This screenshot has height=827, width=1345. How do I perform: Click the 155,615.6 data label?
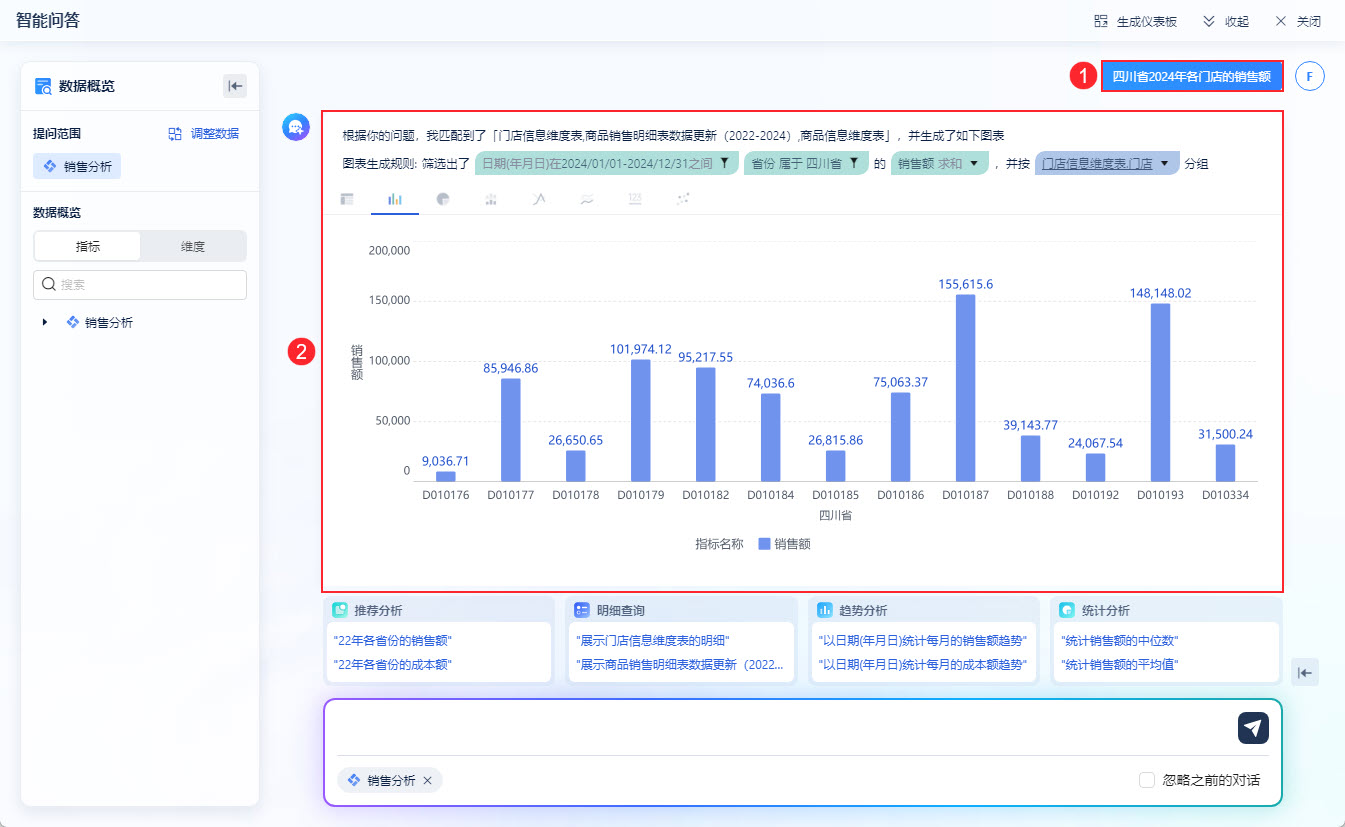pyautogui.click(x=966, y=284)
